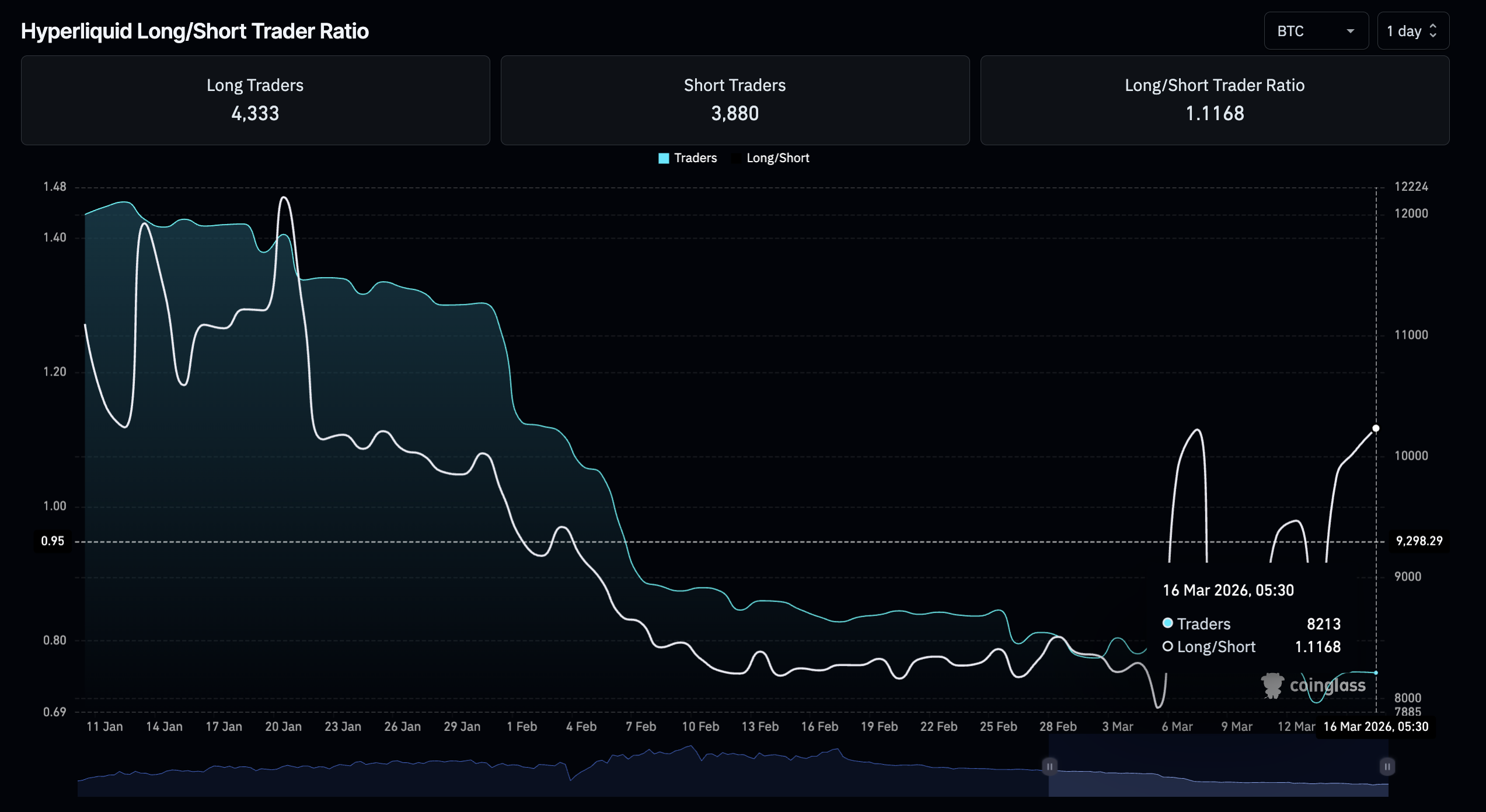Click the coinglass watermark text
Image resolution: width=1486 pixels, height=812 pixels.
pyautogui.click(x=1327, y=685)
